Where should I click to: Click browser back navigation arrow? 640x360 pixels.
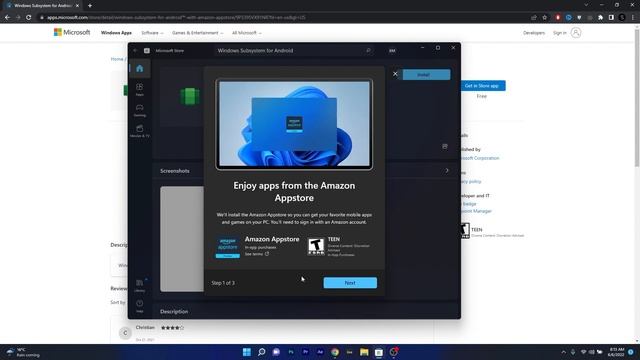(7, 18)
